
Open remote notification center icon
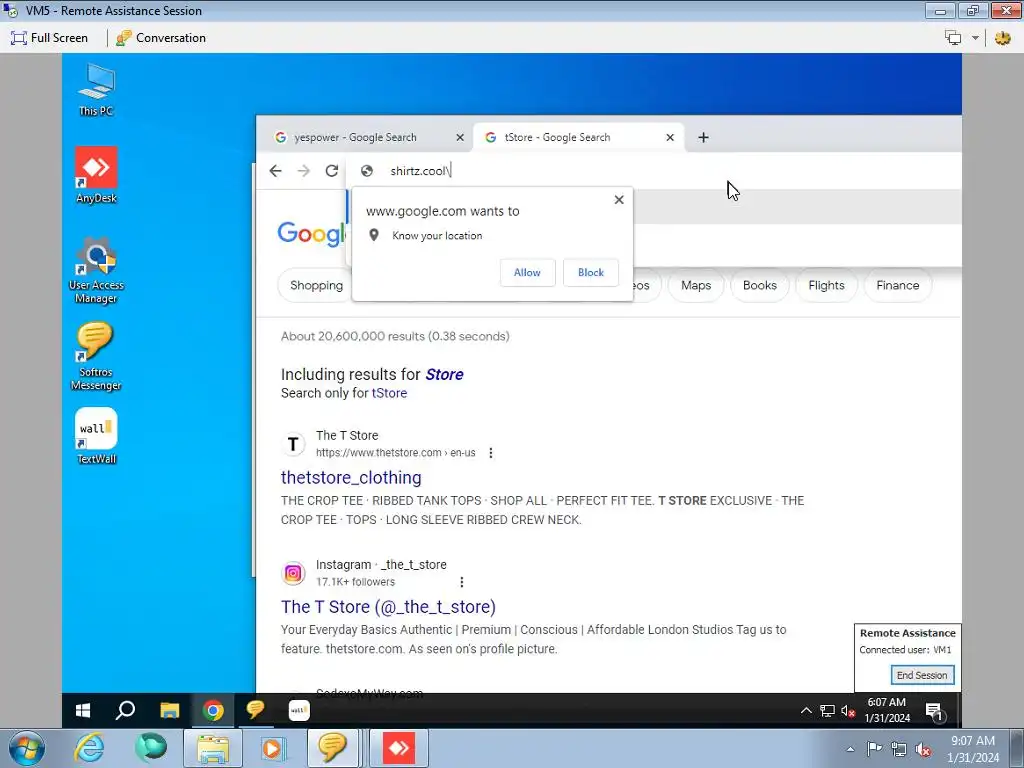(x=934, y=711)
